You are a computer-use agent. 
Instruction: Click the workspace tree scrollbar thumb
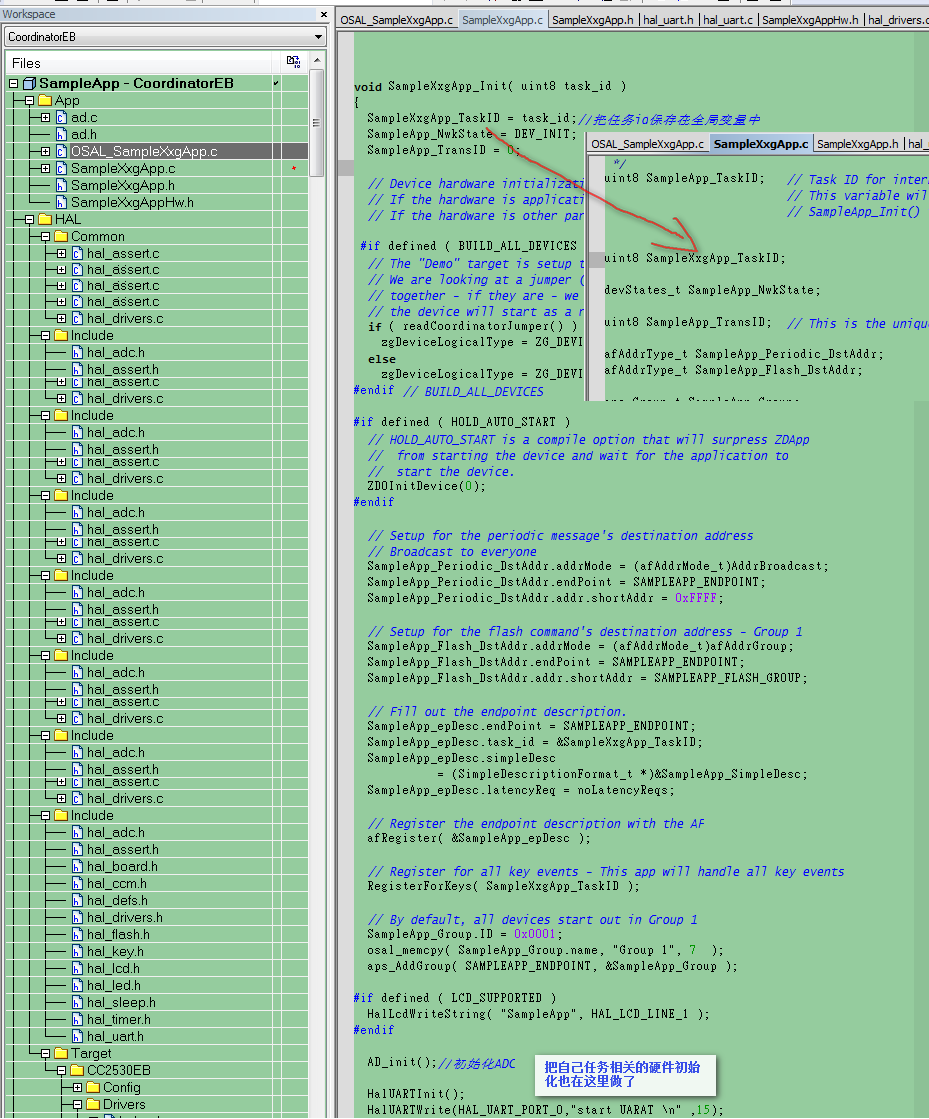coord(318,122)
